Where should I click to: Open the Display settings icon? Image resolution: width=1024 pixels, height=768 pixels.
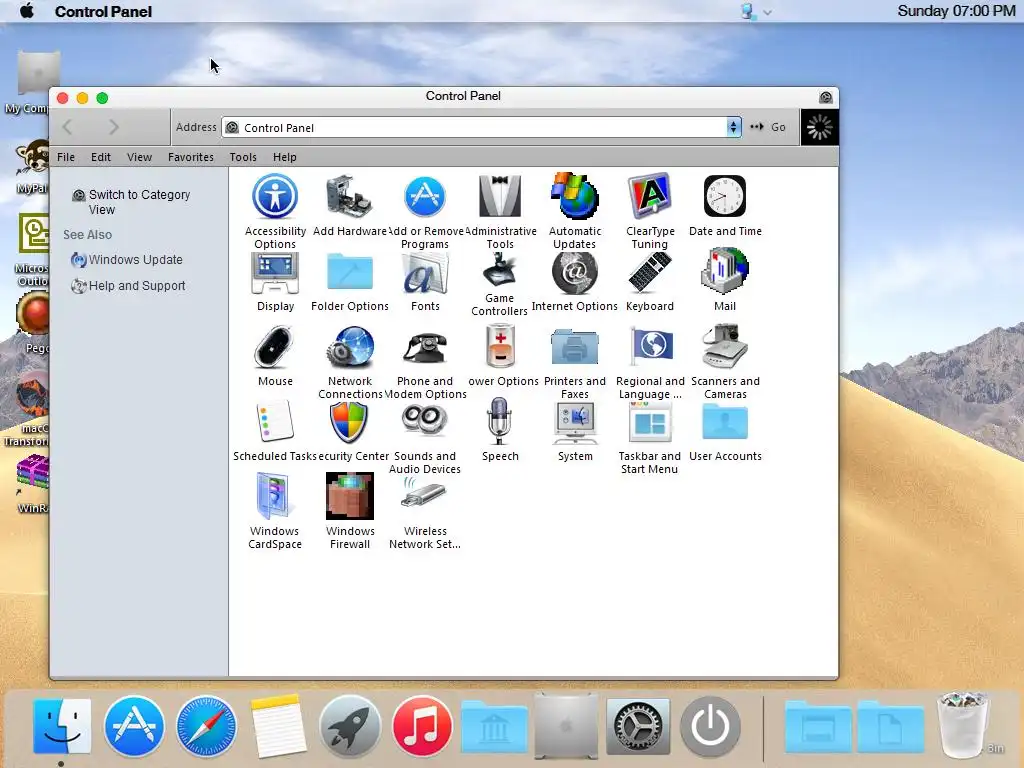coord(275,272)
